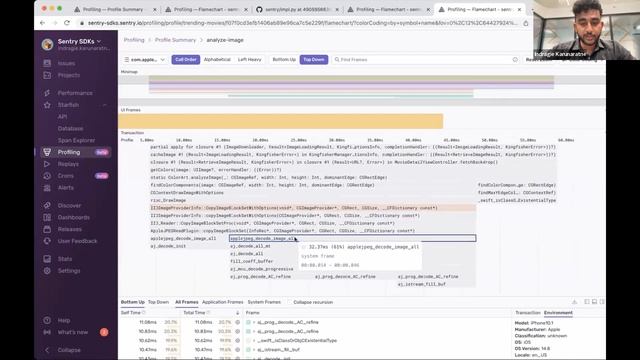Open Help icon in sidebar
Viewport: 640px width, 360px height.
[47, 320]
